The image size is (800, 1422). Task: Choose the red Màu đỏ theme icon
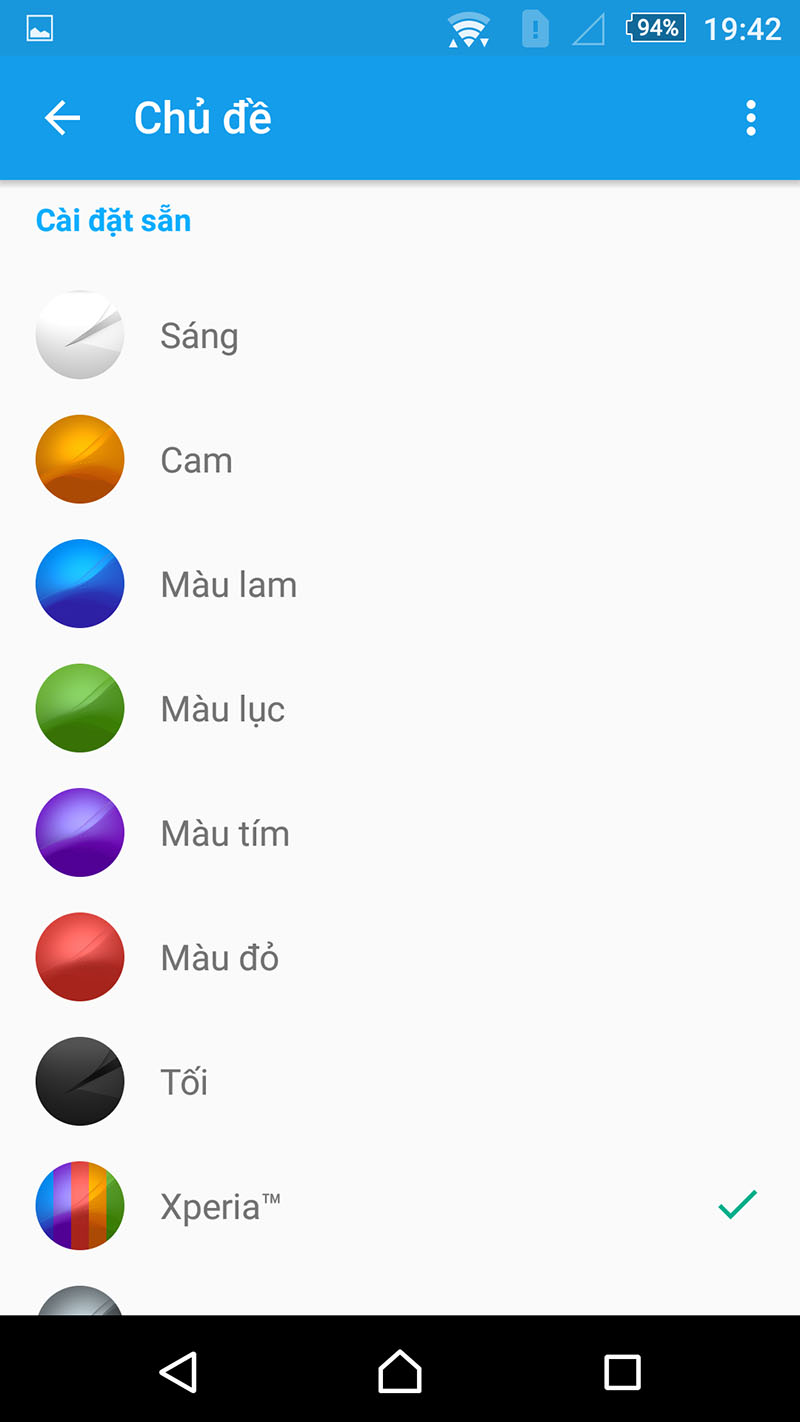click(80, 957)
